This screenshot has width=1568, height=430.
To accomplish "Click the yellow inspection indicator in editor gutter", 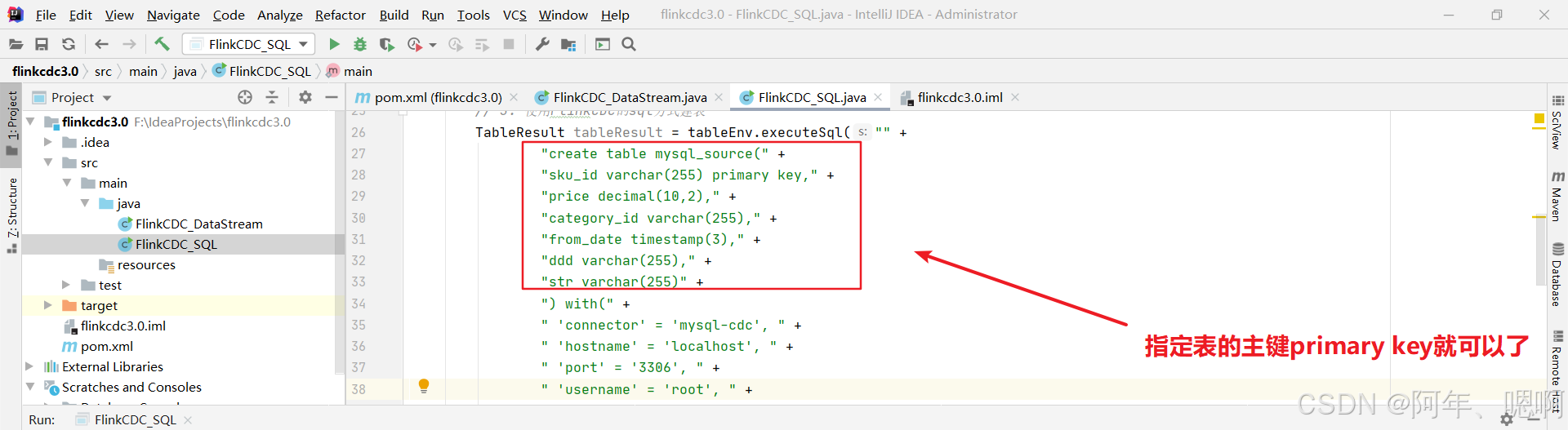I will coord(1539,119).
